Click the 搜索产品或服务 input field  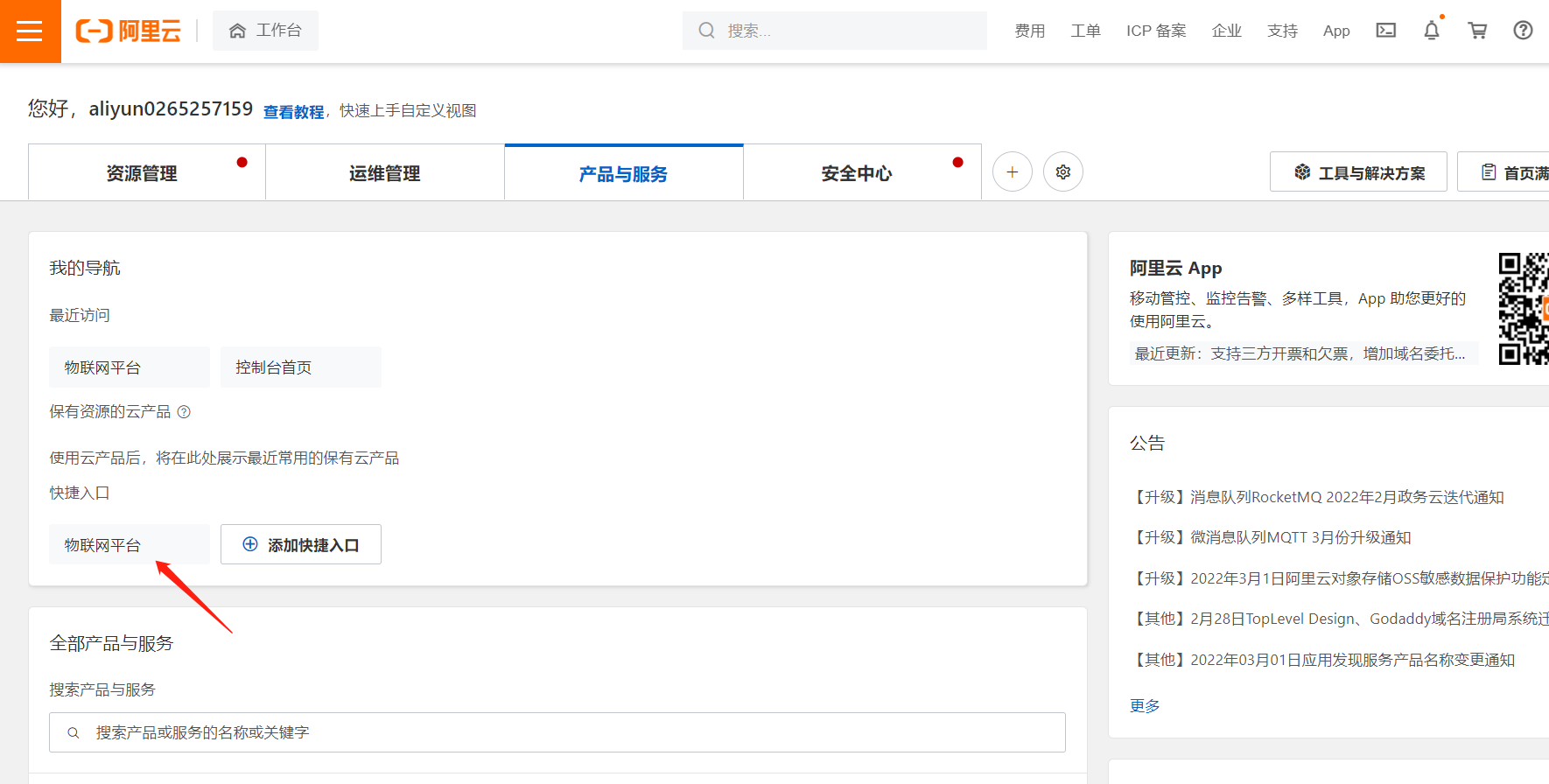[557, 732]
